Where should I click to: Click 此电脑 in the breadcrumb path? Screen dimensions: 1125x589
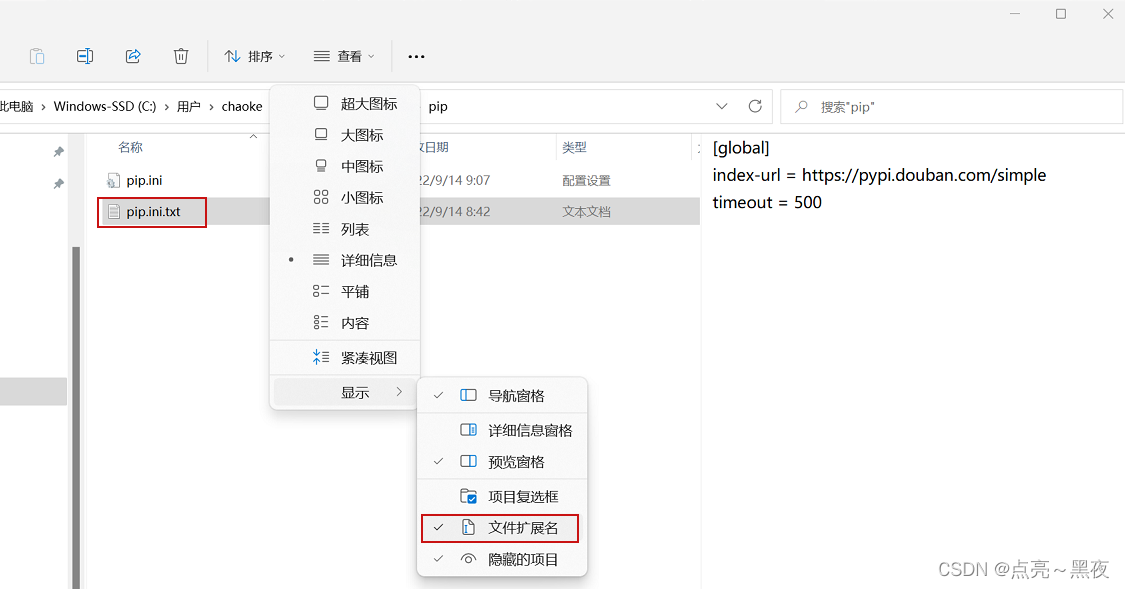tap(17, 106)
